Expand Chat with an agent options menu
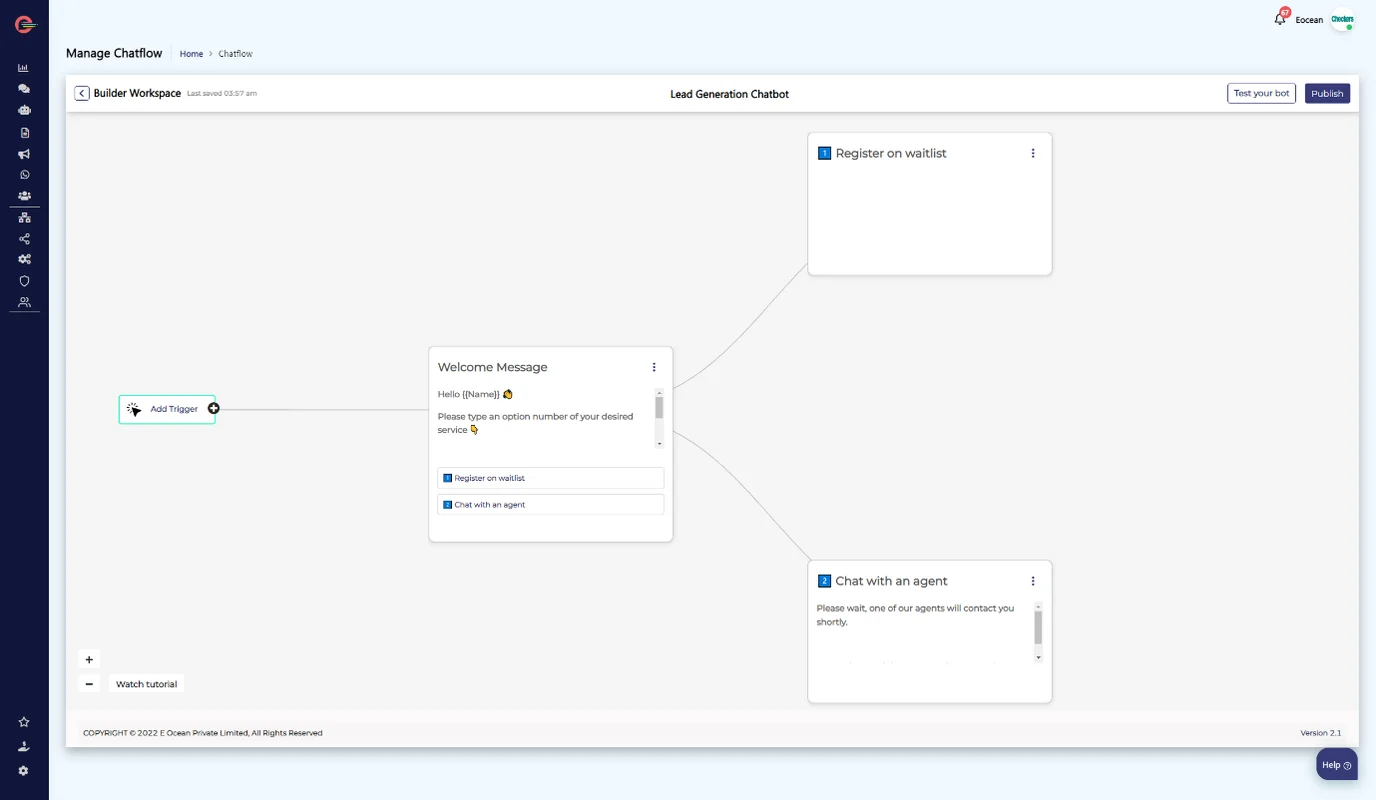Viewport: 1376px width, 800px height. point(1033,581)
